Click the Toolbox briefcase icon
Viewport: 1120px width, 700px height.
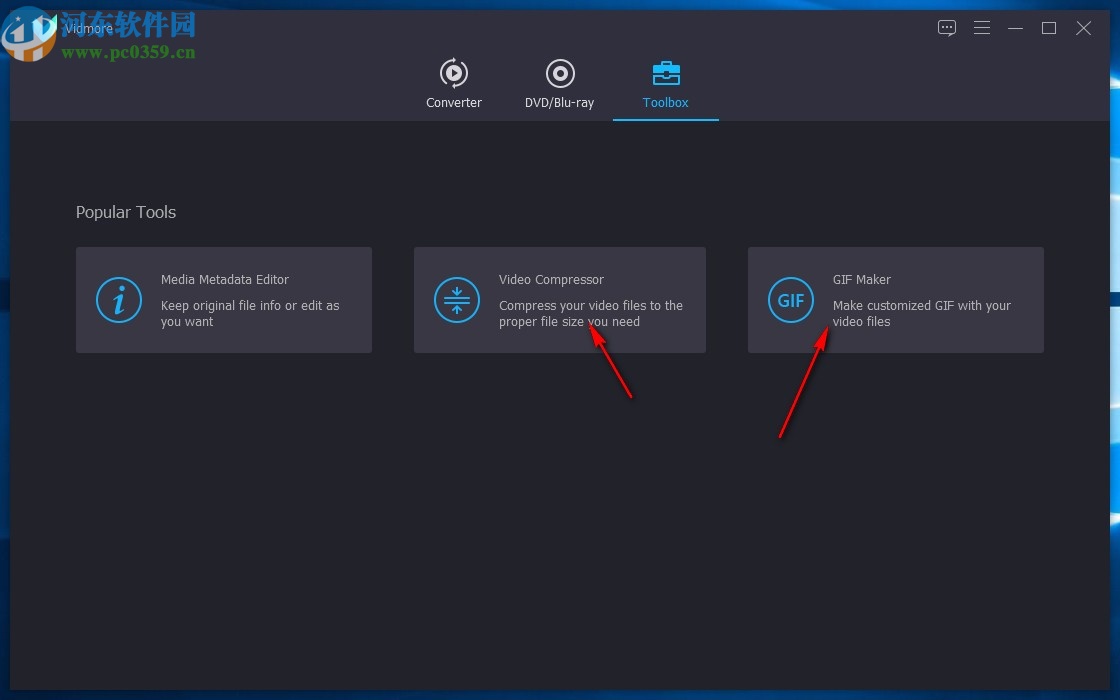tap(666, 73)
